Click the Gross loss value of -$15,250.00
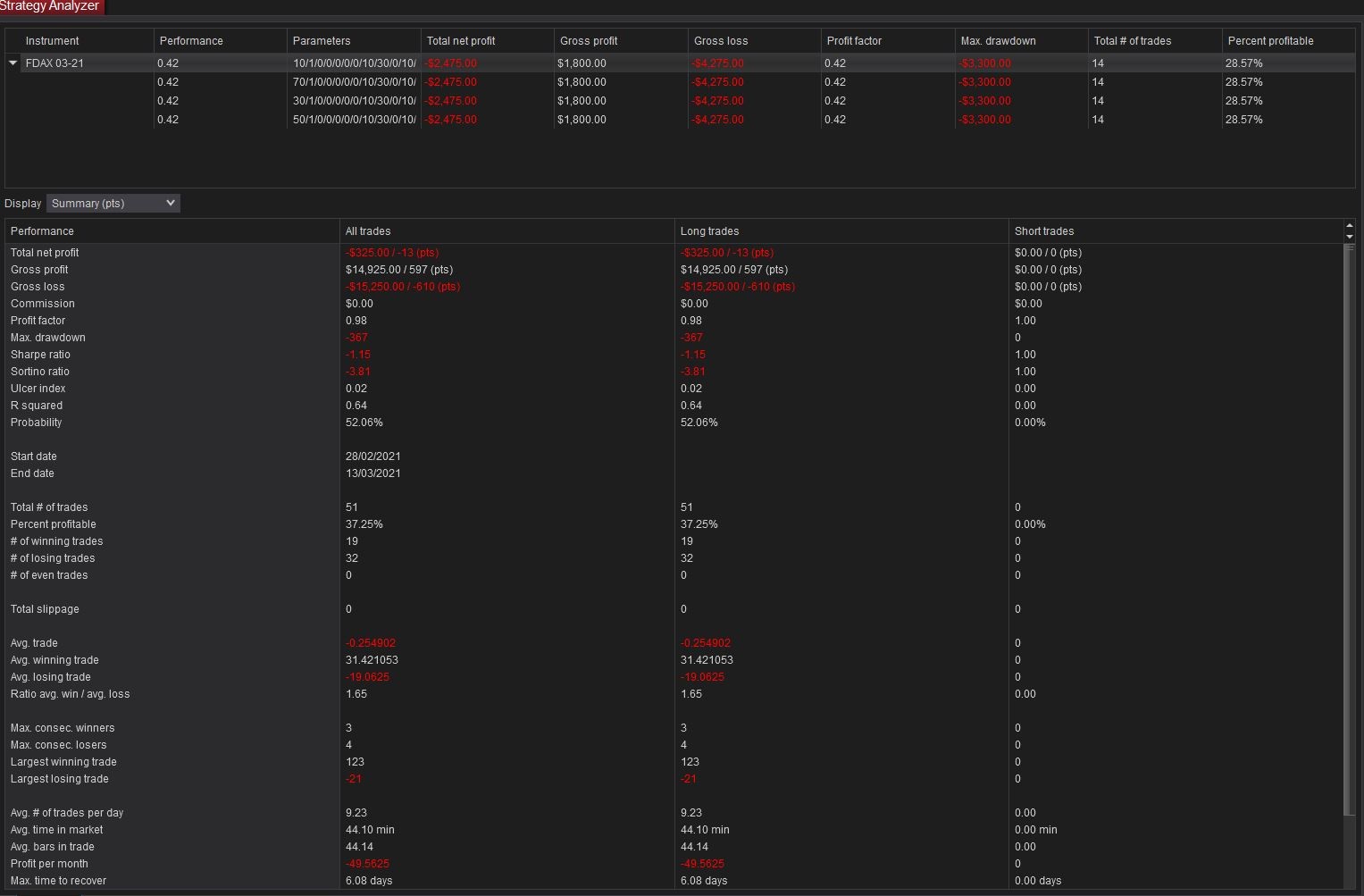 [x=403, y=287]
